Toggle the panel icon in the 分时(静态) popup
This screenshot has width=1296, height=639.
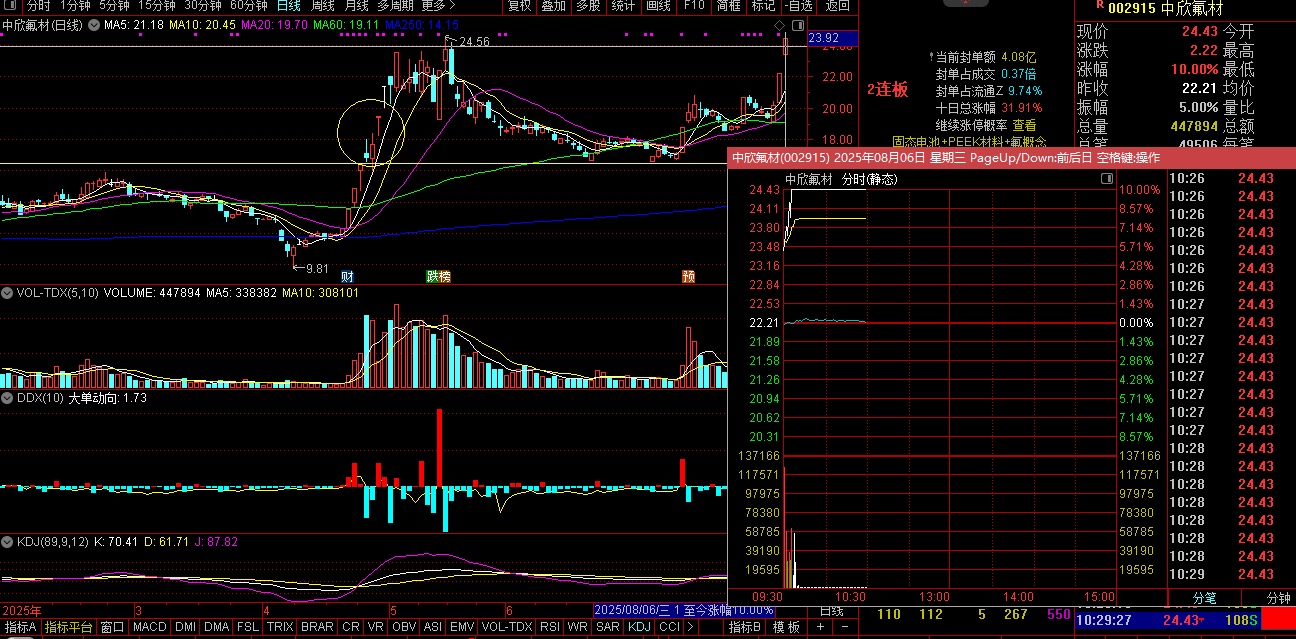[1106, 178]
